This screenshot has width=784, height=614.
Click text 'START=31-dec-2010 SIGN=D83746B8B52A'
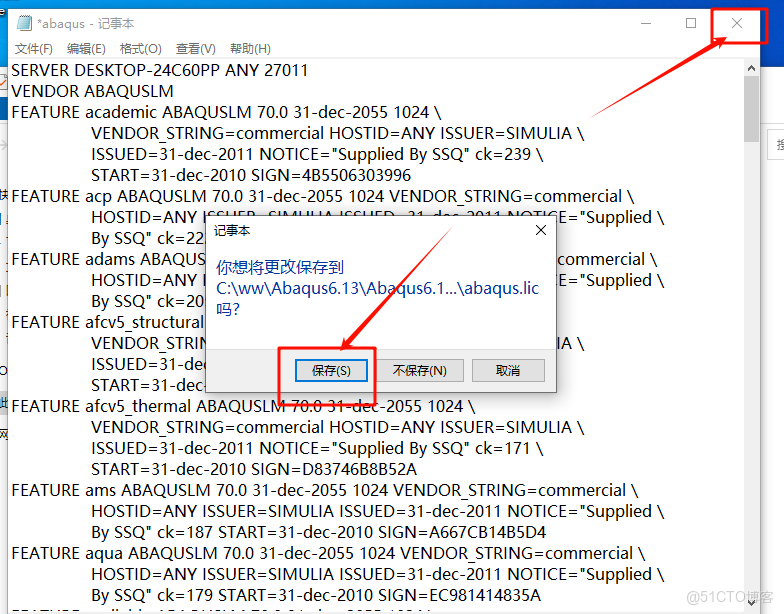254,469
